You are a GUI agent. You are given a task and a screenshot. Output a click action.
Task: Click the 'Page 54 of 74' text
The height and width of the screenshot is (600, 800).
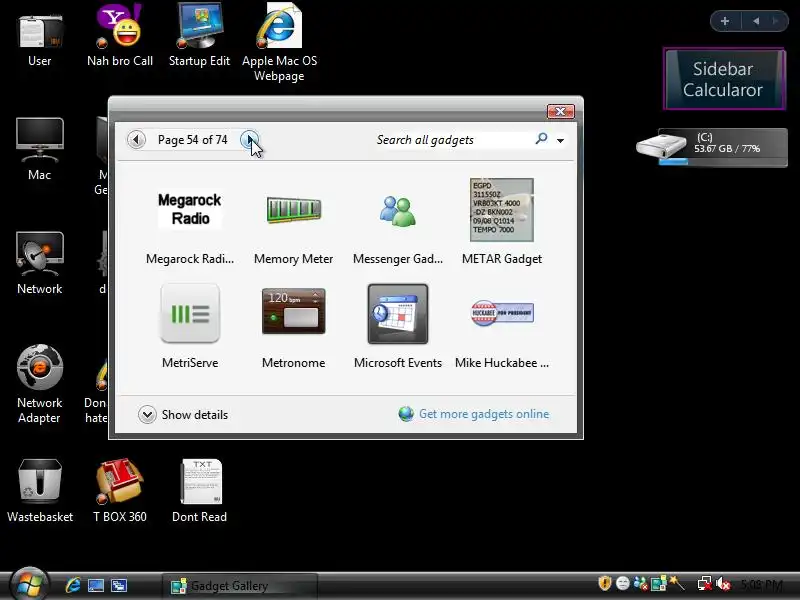coord(192,140)
